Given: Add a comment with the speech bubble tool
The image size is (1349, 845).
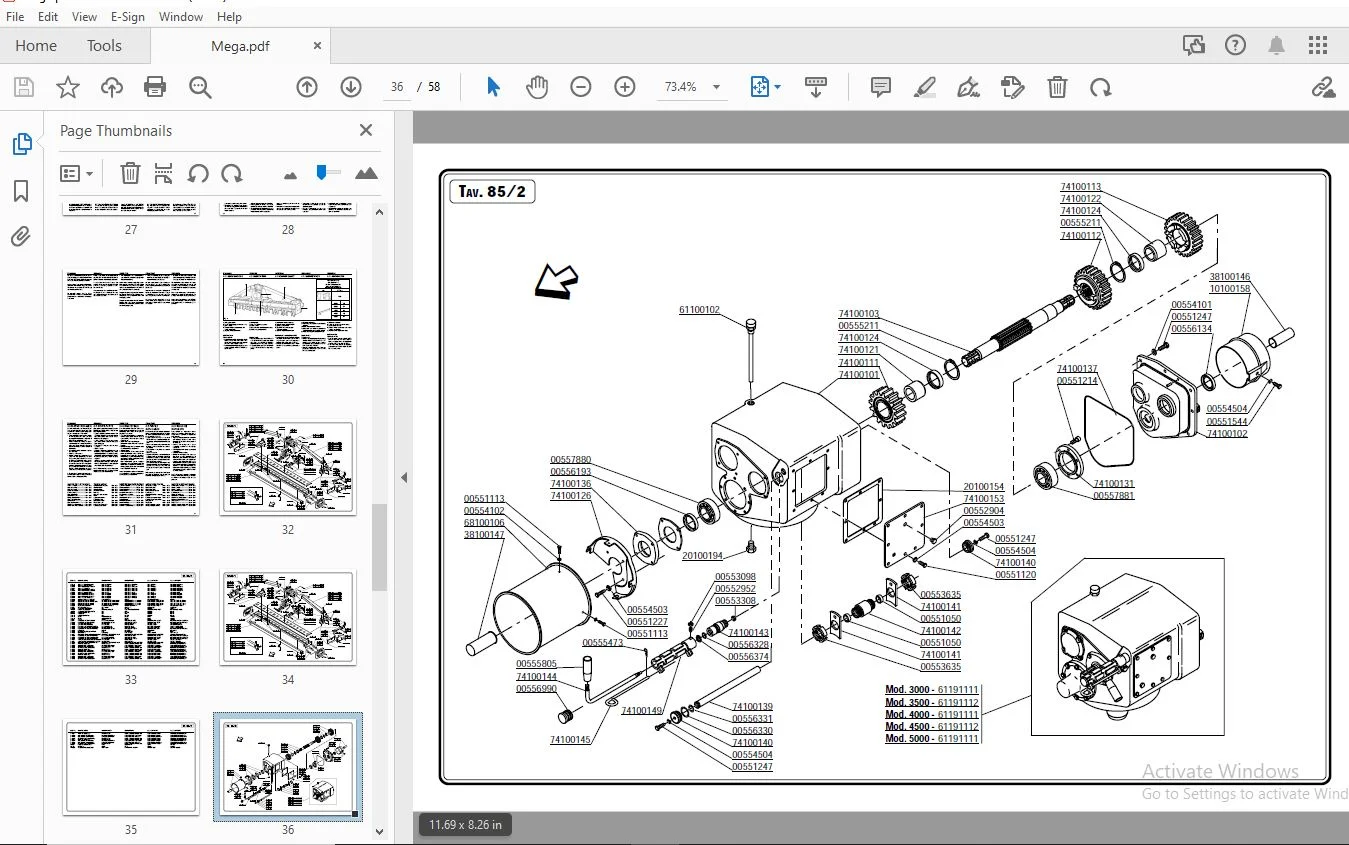Looking at the screenshot, I should [x=881, y=87].
